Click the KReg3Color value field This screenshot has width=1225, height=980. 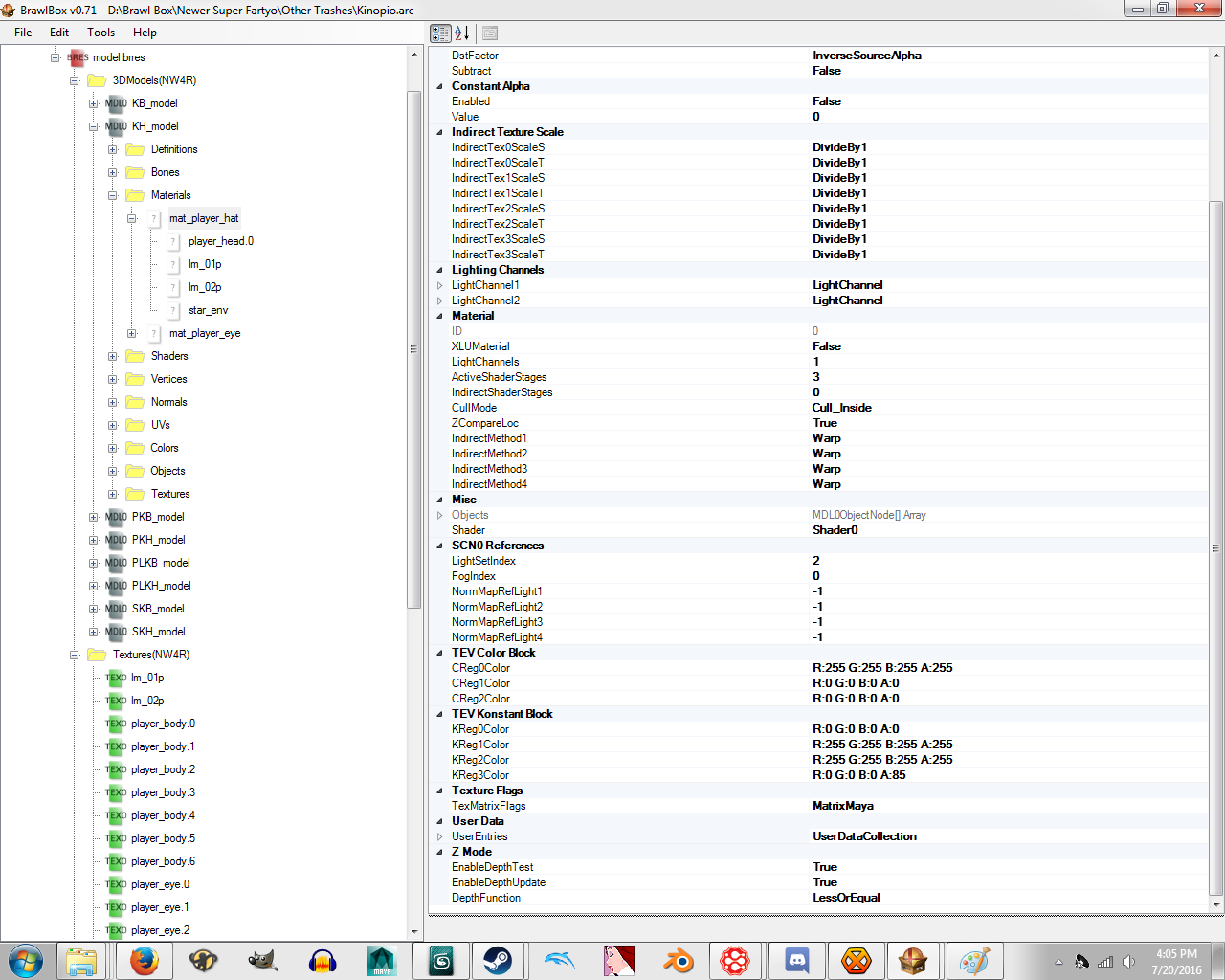pyautogui.click(x=859, y=775)
